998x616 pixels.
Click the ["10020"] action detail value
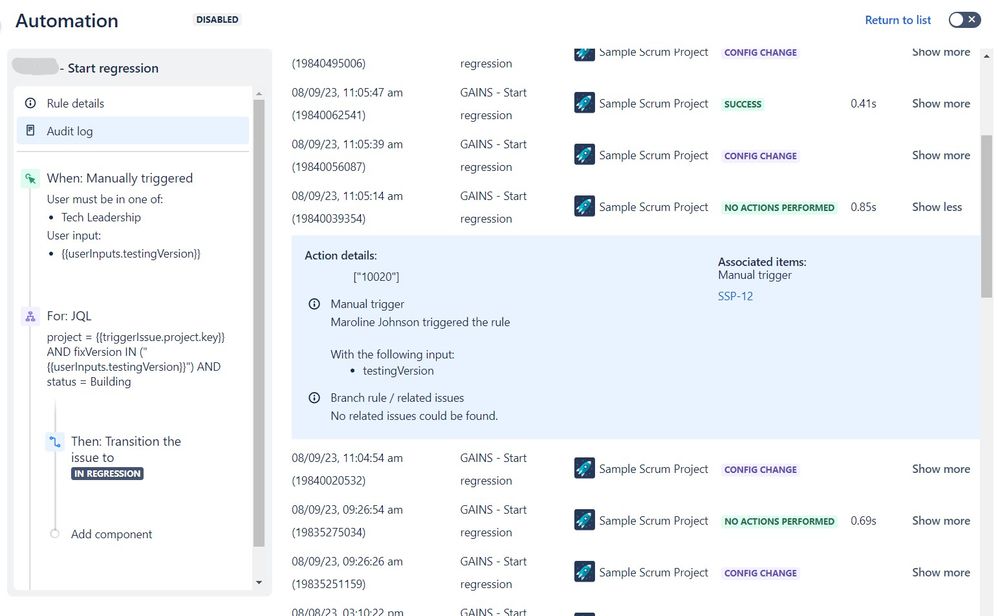tap(376, 277)
